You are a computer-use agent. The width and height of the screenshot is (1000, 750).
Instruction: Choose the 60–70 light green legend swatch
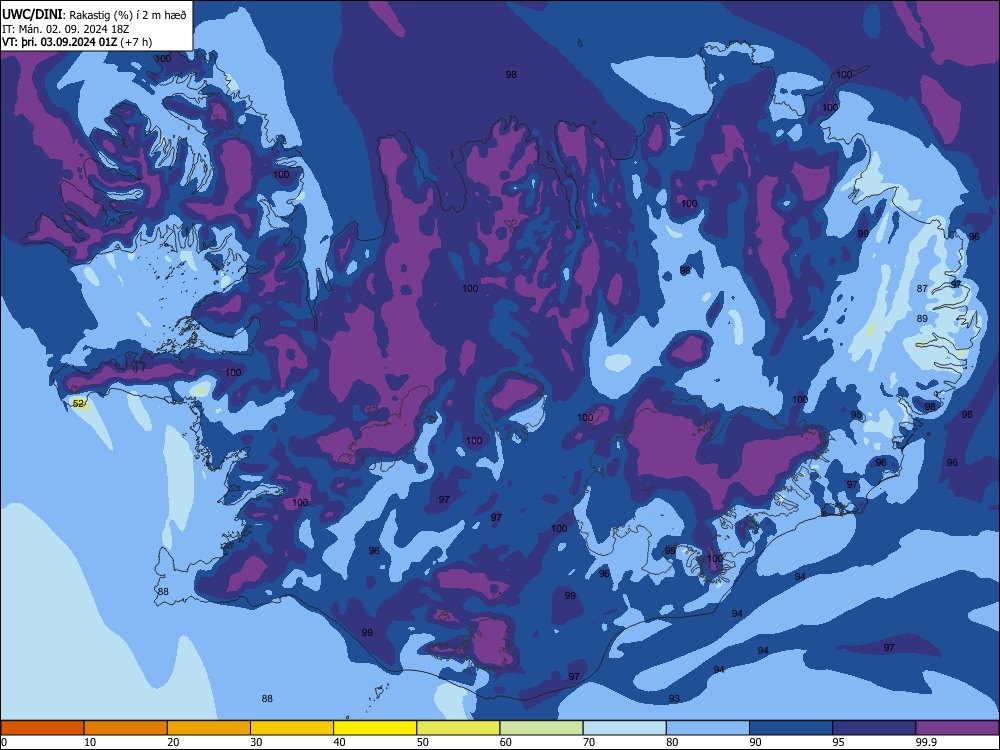tap(541, 728)
